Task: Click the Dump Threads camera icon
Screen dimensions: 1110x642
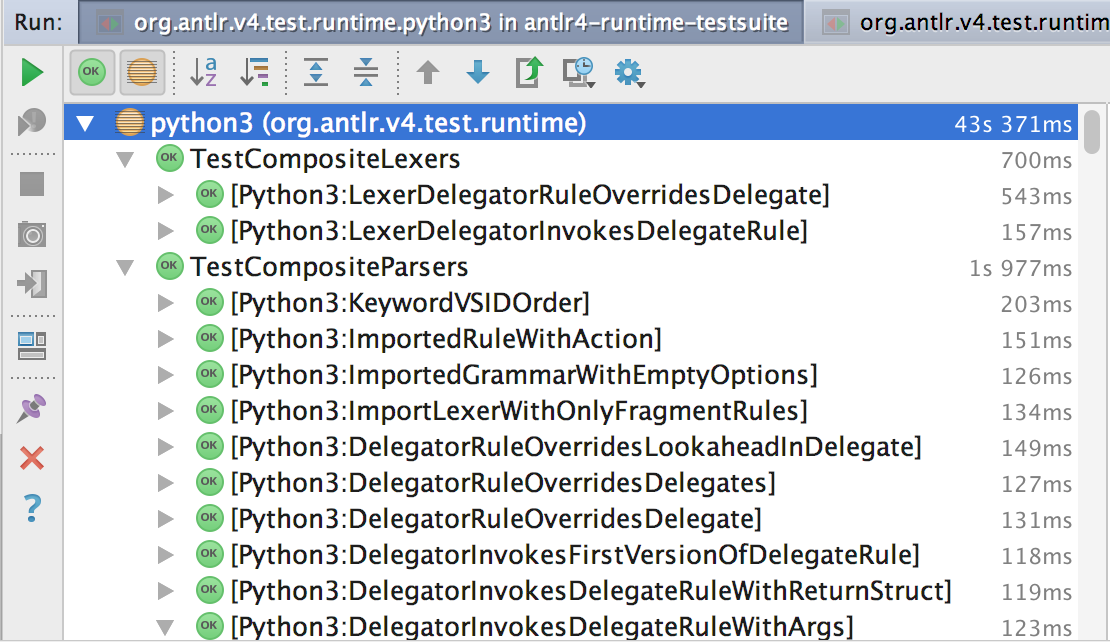Action: click(x=32, y=235)
